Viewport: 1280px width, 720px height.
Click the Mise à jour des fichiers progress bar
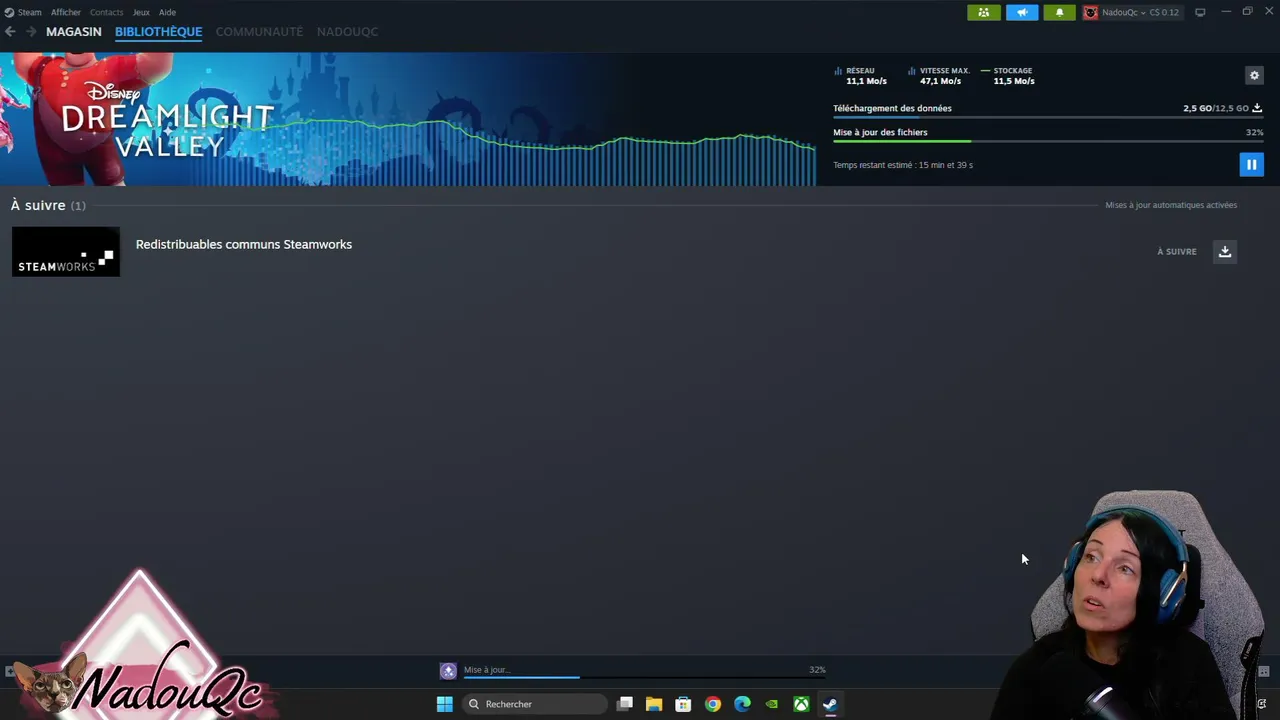click(1048, 142)
